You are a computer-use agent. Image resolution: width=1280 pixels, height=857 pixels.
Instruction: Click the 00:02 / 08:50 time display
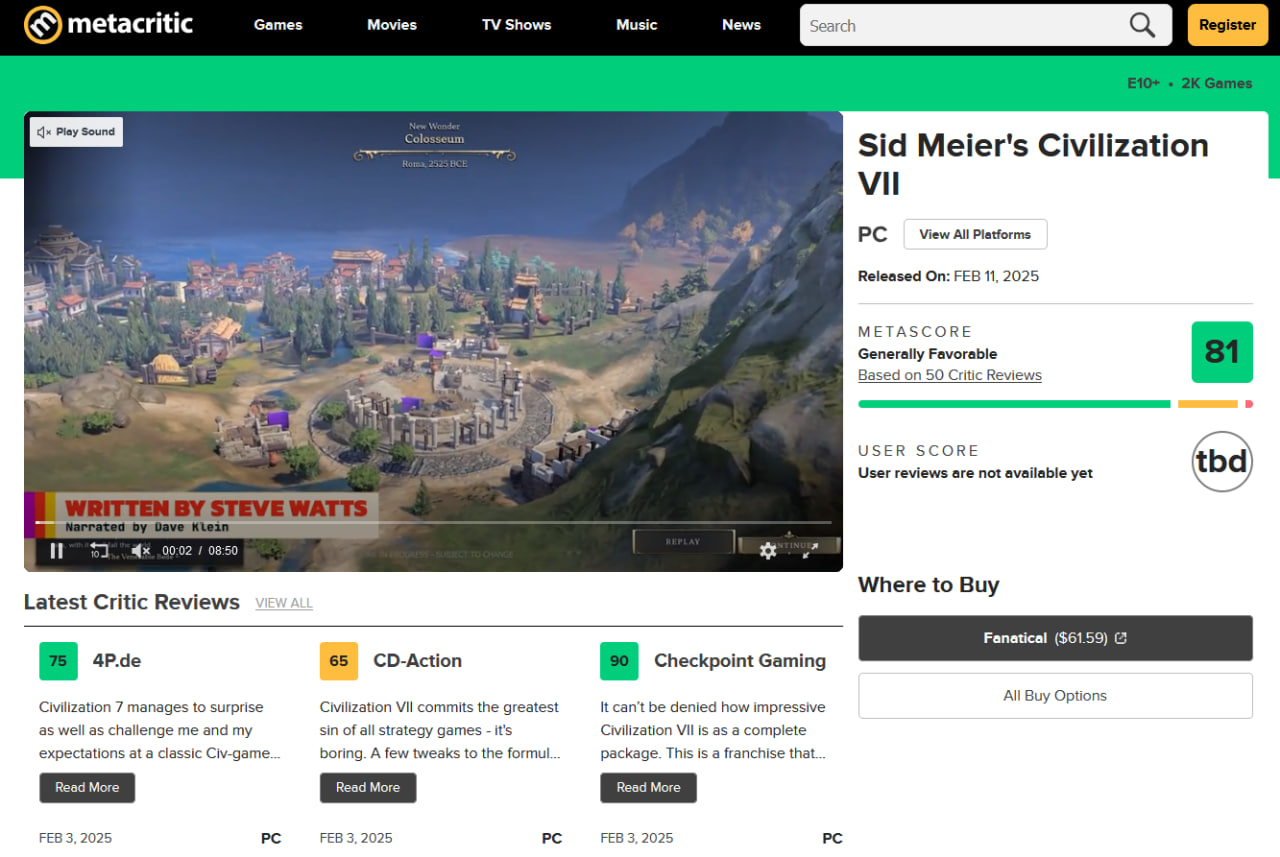point(200,551)
